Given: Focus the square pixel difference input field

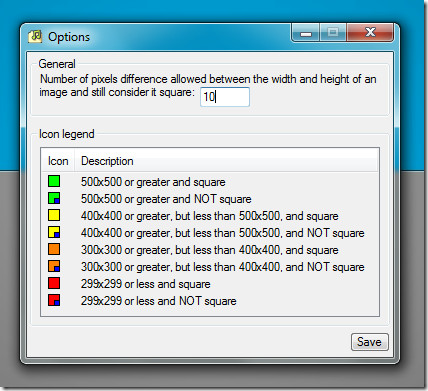Looking at the screenshot, I should pyautogui.click(x=225, y=97).
